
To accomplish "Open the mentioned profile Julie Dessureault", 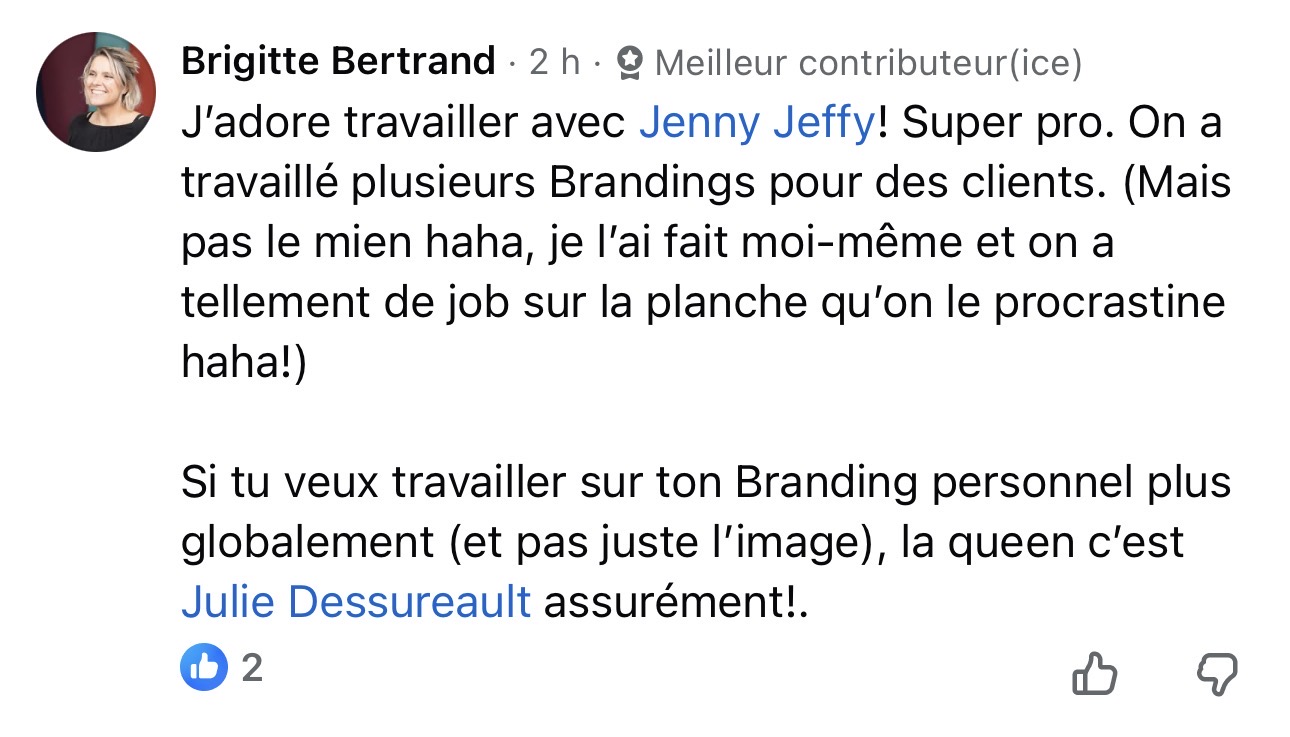I will [x=356, y=602].
